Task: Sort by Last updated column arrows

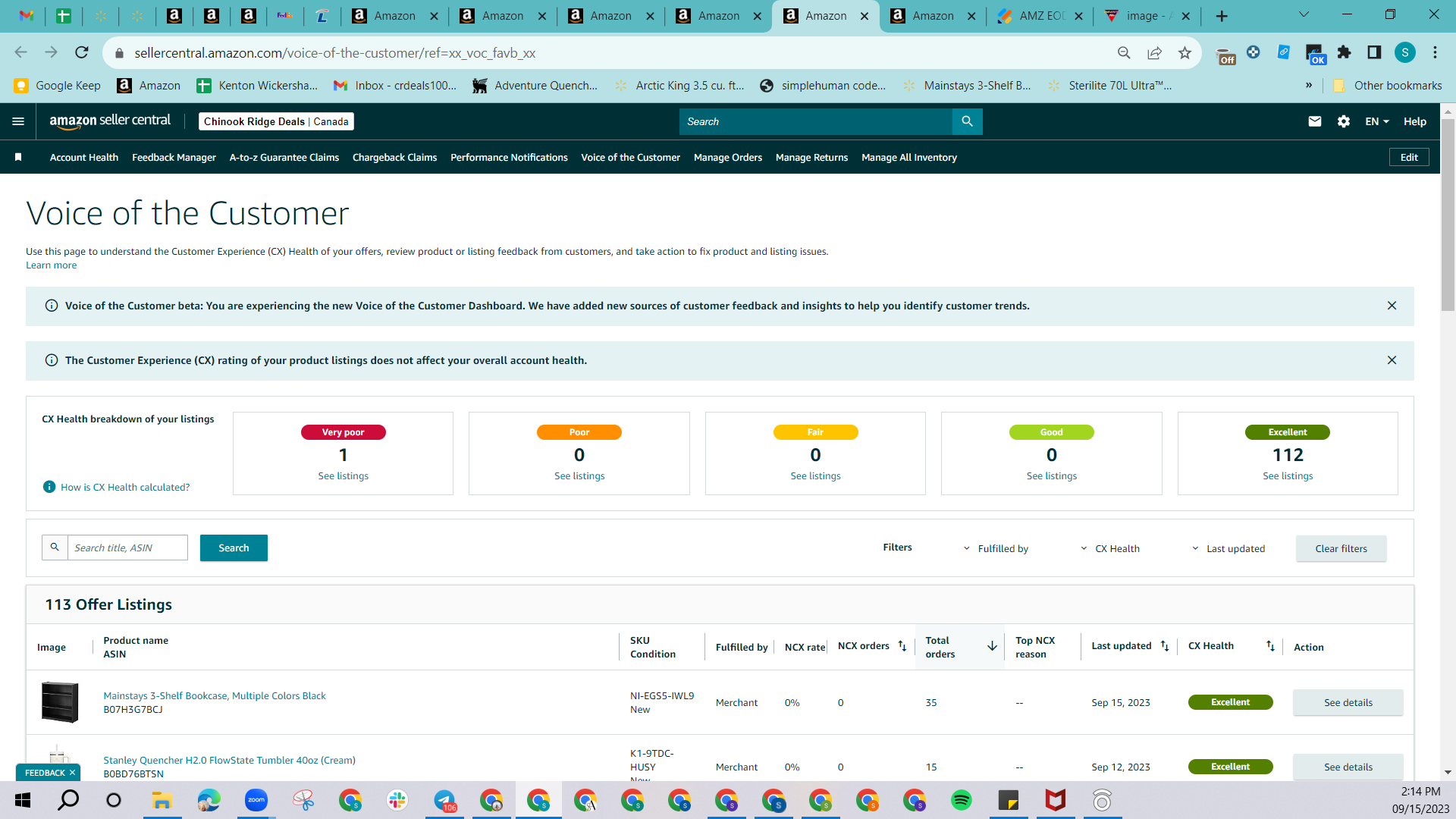Action: click(x=1165, y=646)
